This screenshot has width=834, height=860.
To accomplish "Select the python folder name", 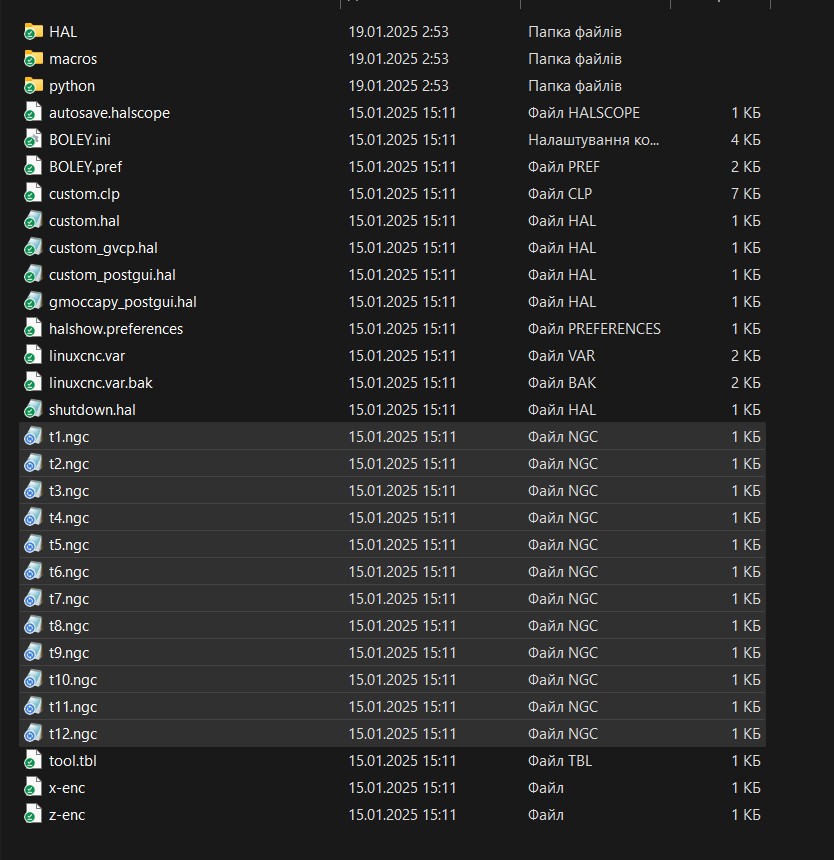I will coord(72,86).
